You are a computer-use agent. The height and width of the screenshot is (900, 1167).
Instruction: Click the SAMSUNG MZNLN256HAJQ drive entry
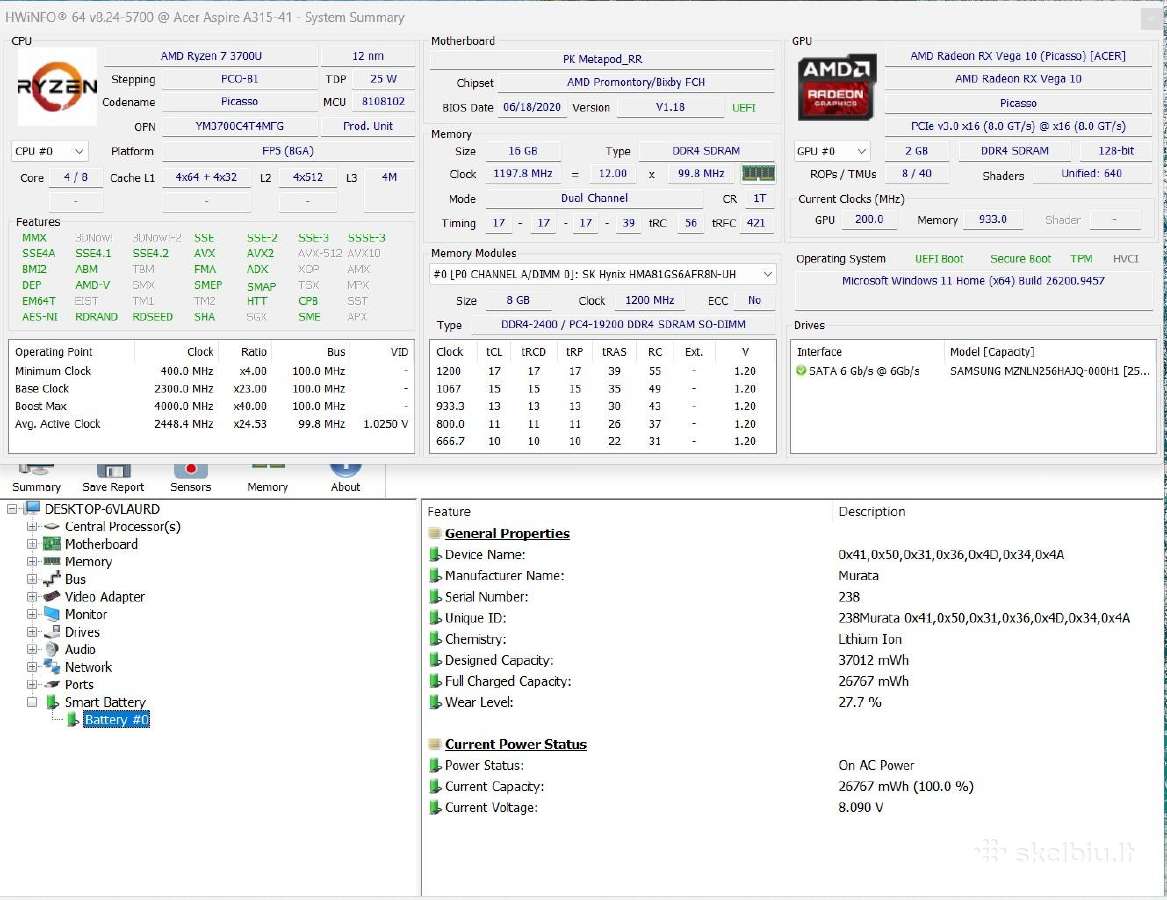[1049, 371]
